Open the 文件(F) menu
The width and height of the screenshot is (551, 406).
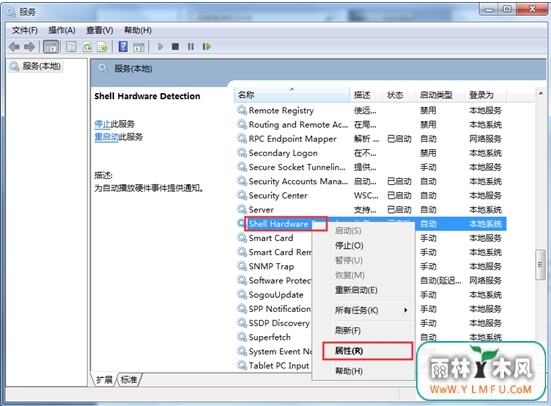(x=25, y=30)
